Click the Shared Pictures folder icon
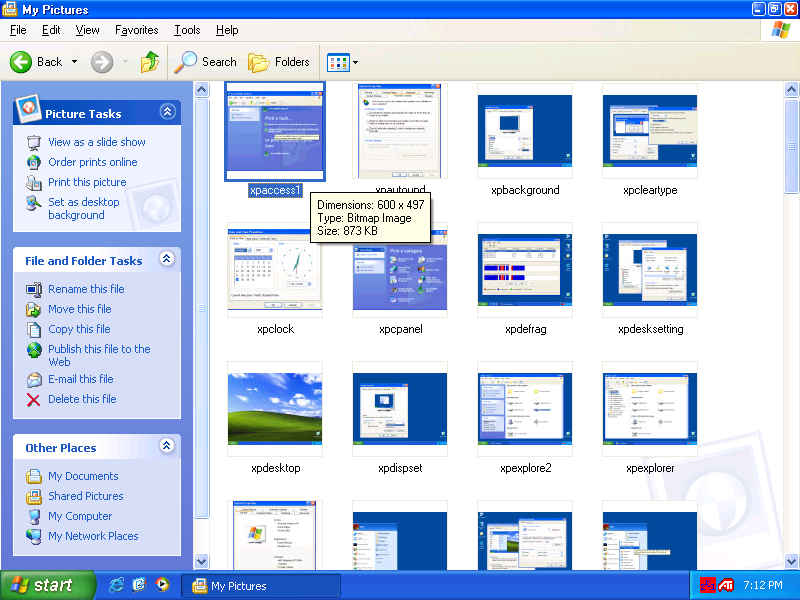The image size is (800, 600). [x=34, y=496]
